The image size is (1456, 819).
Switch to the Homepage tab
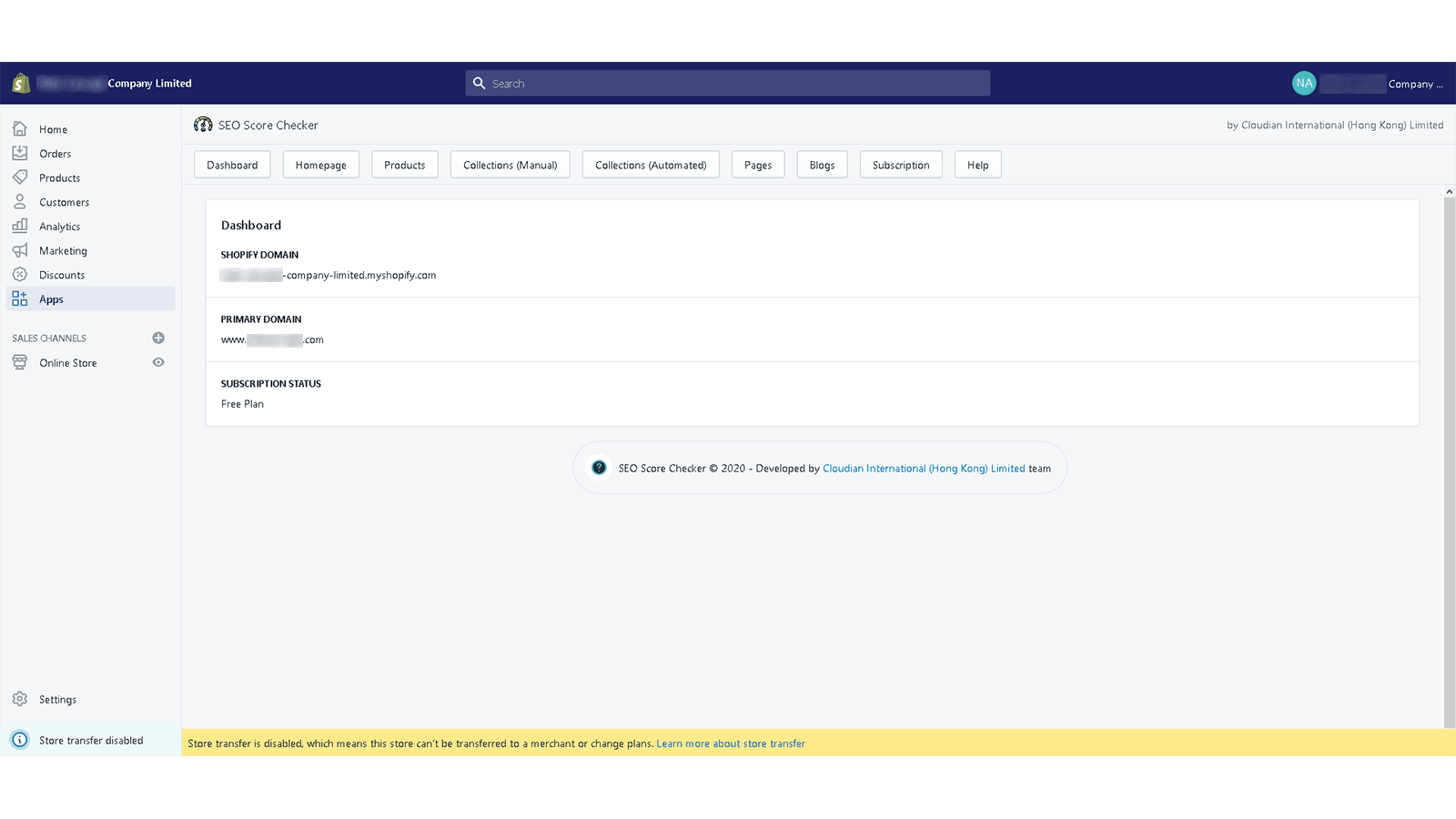(x=320, y=165)
